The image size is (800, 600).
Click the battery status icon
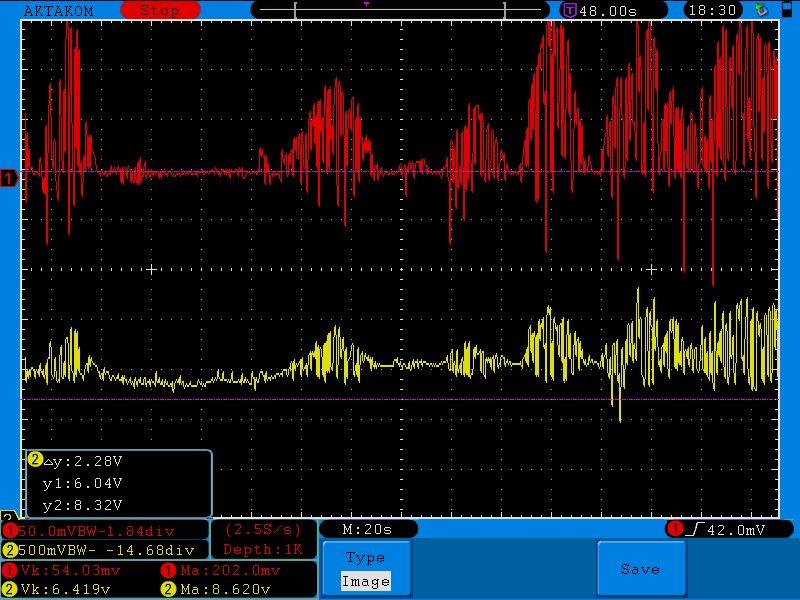(787, 9)
